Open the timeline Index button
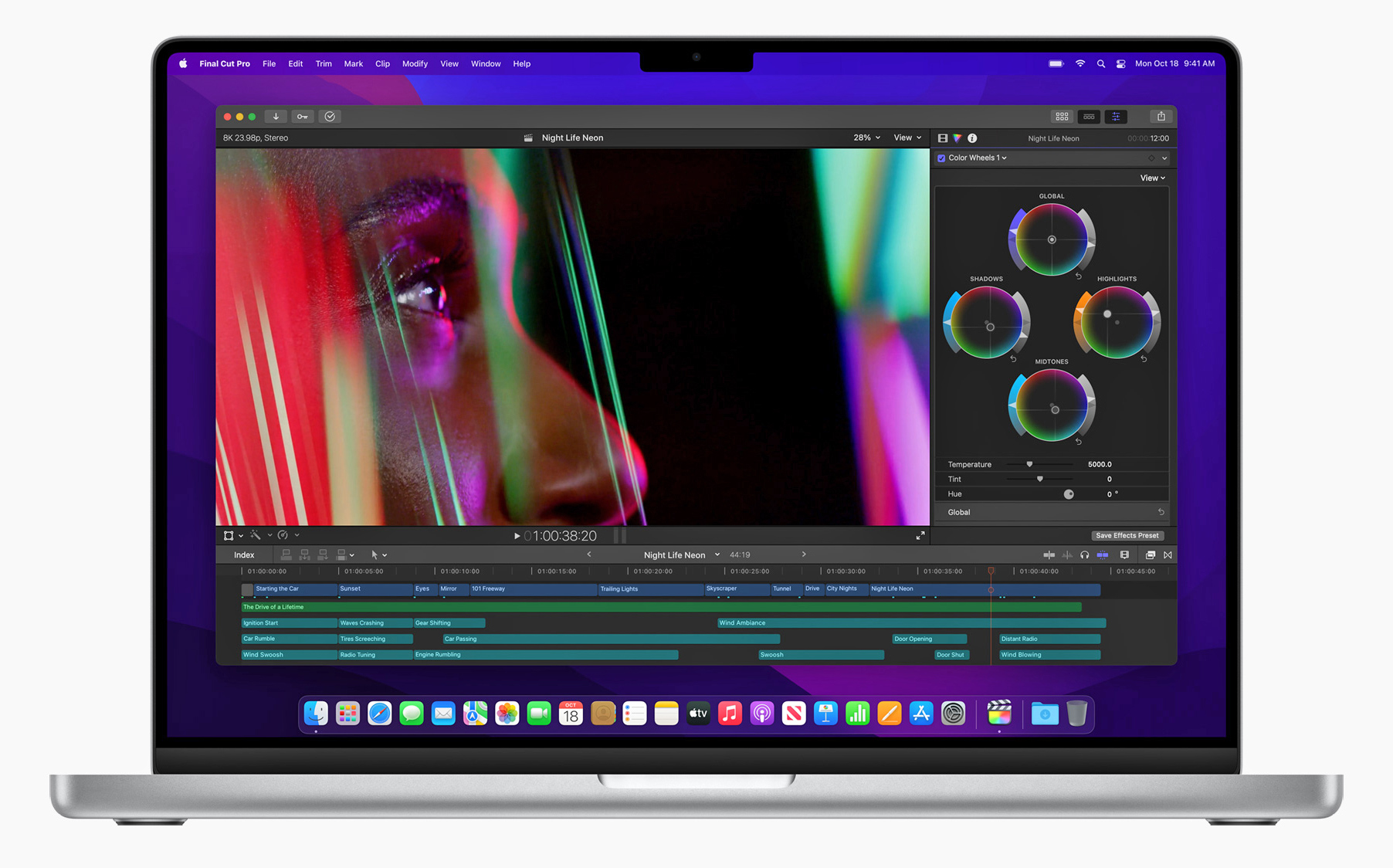This screenshot has width=1393, height=868. (x=244, y=555)
